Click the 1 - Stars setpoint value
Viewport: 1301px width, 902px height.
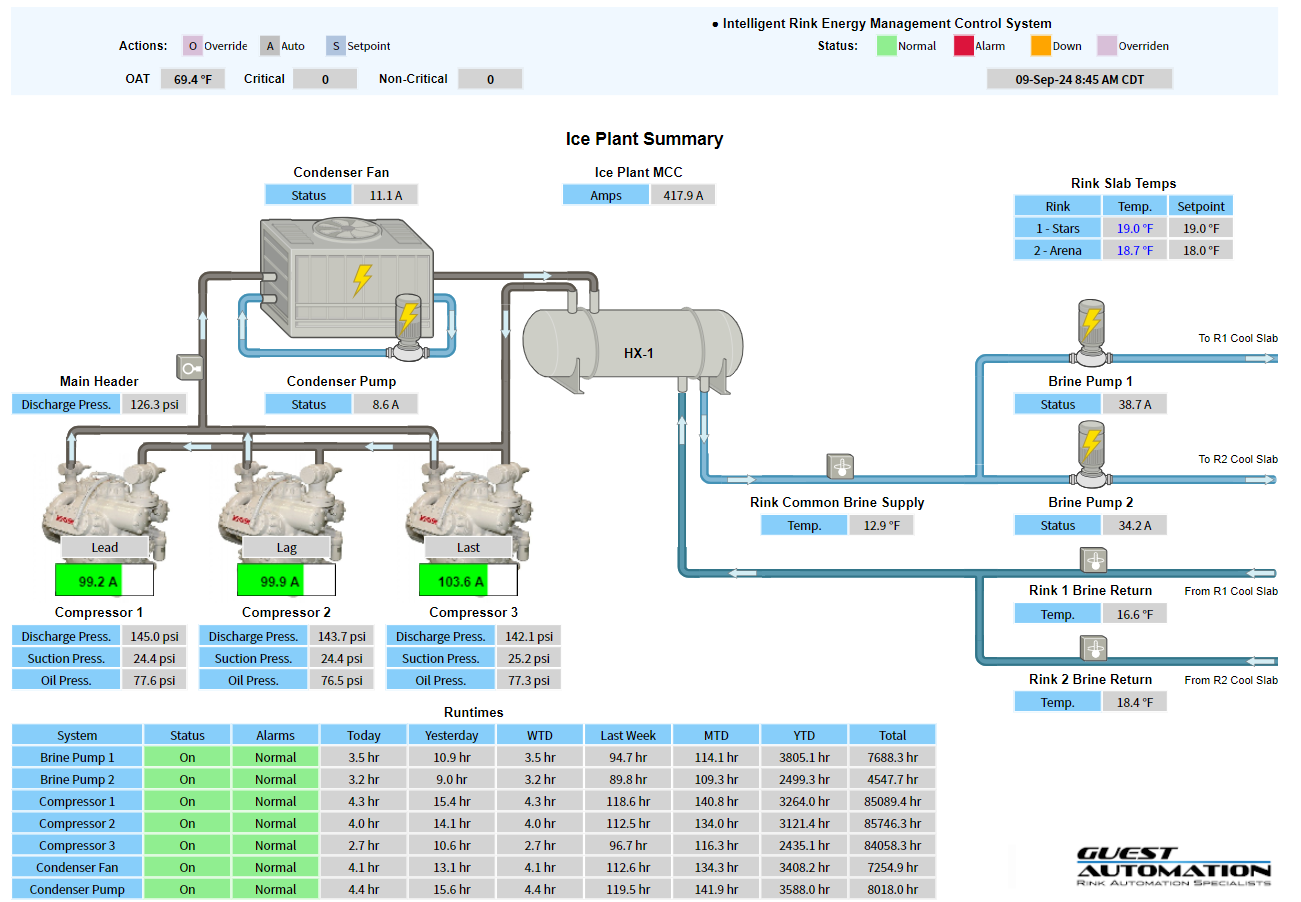[x=1200, y=228]
